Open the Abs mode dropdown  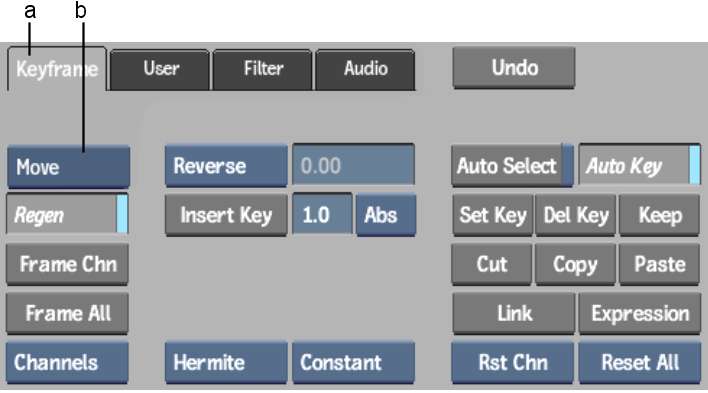[x=386, y=215]
